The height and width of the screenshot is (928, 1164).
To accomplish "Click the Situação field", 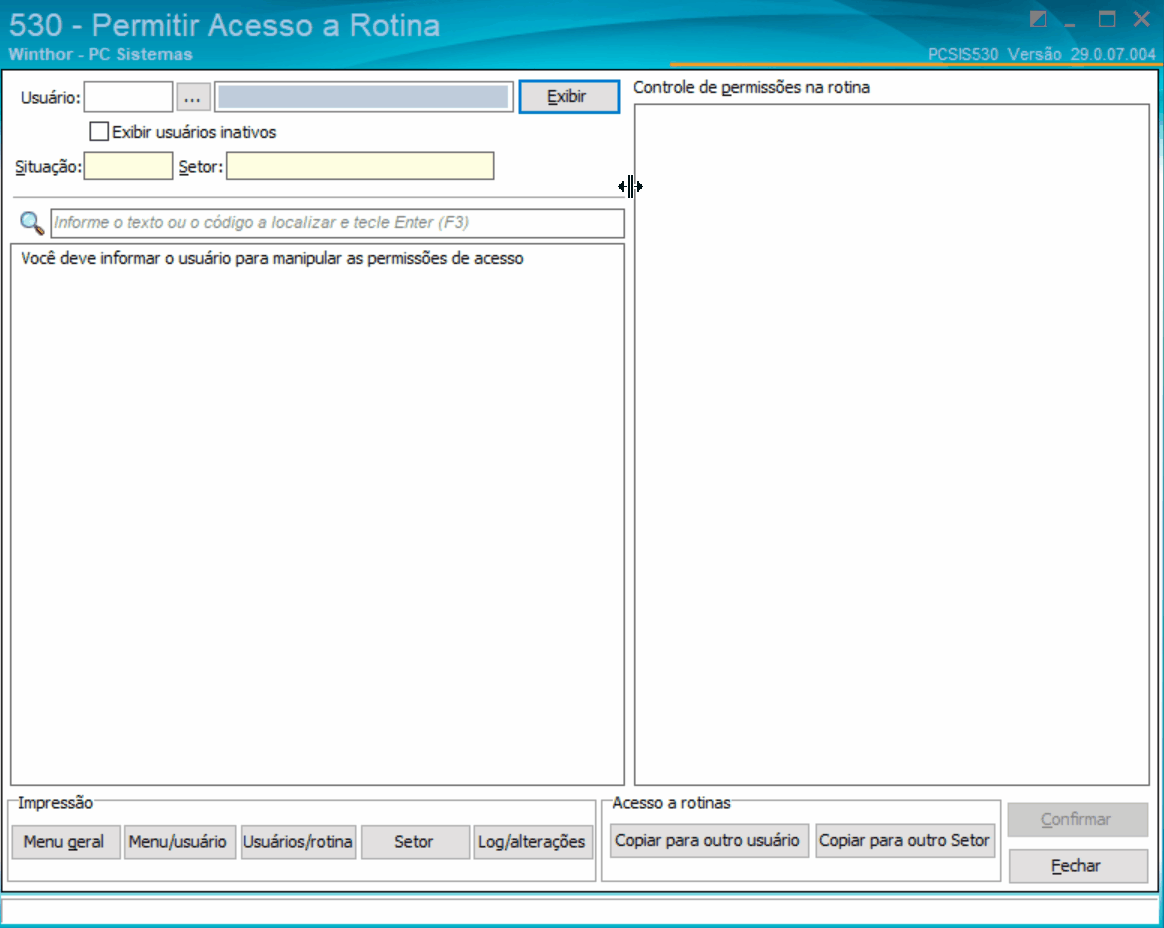I will coord(128,166).
